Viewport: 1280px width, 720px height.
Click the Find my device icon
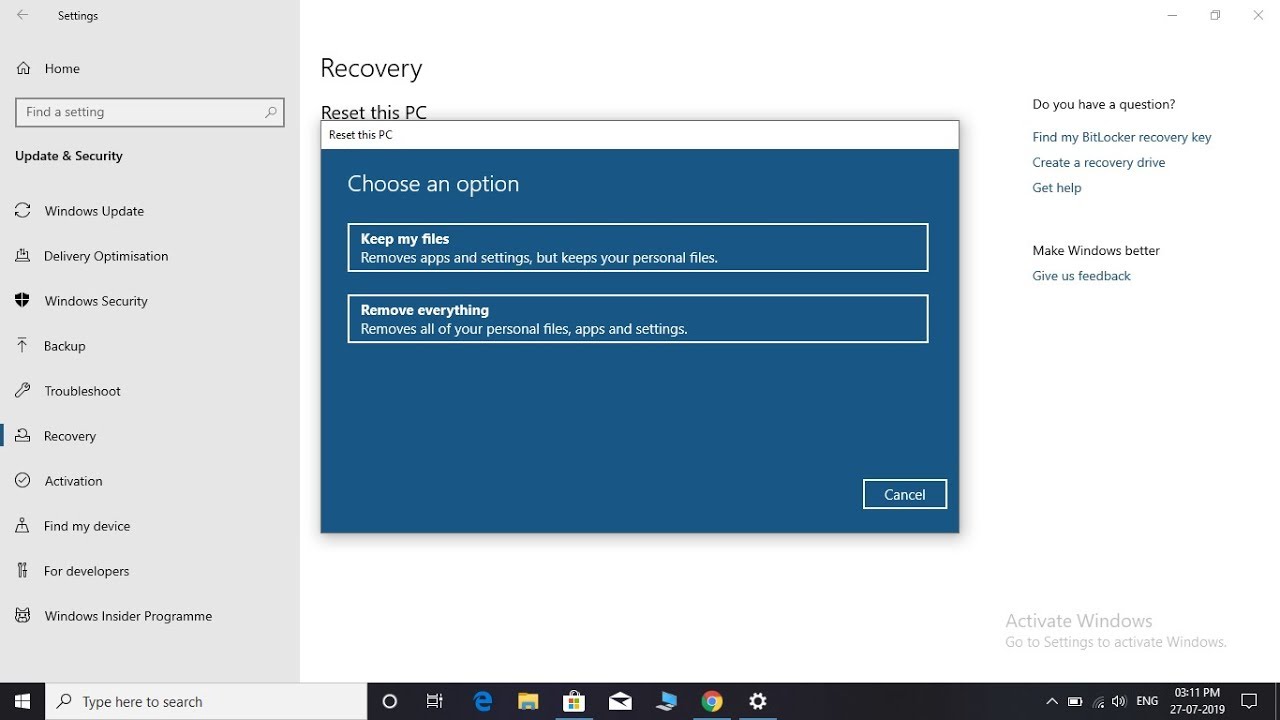tap(23, 526)
